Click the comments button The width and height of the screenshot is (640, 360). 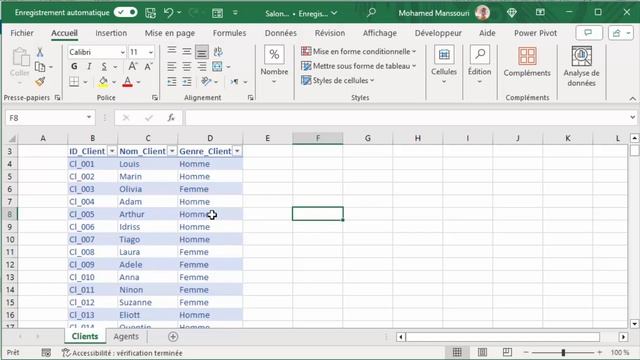point(589,33)
